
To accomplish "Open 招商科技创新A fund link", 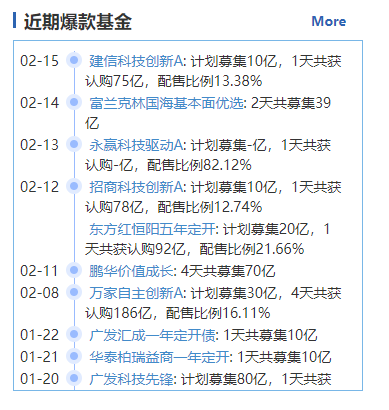I will pos(136,187).
